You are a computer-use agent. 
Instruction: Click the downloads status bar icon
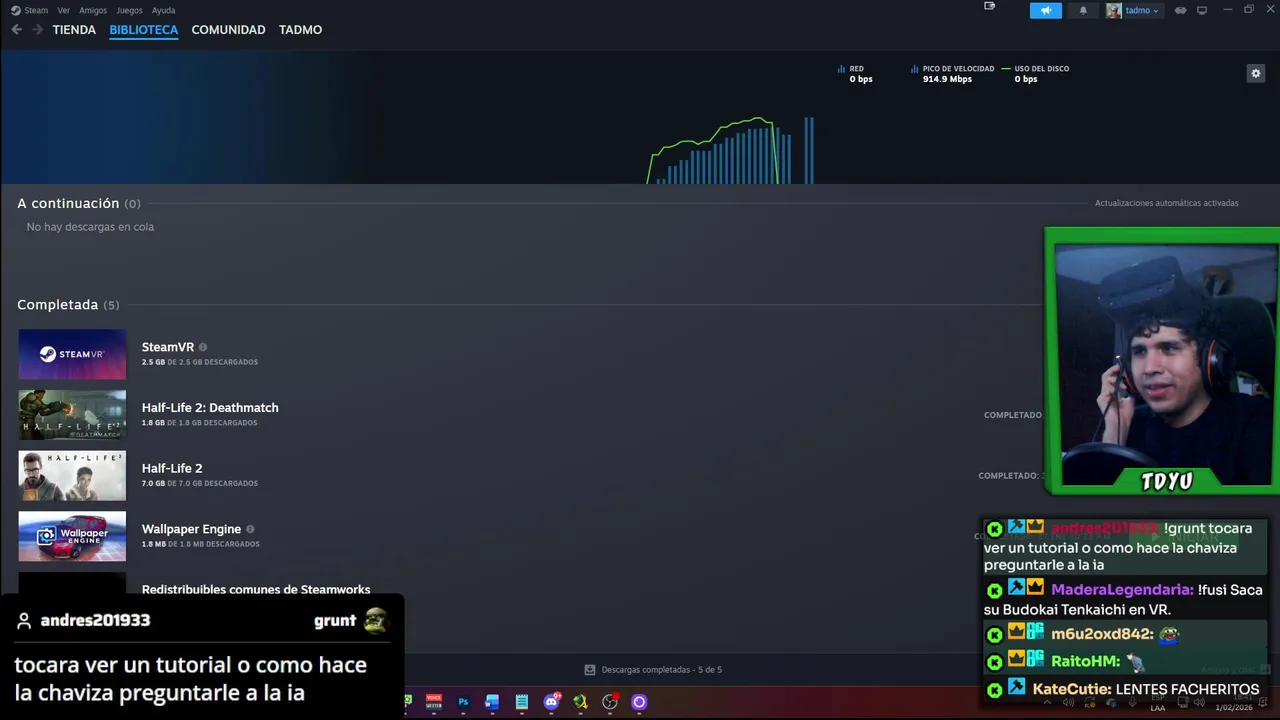590,670
